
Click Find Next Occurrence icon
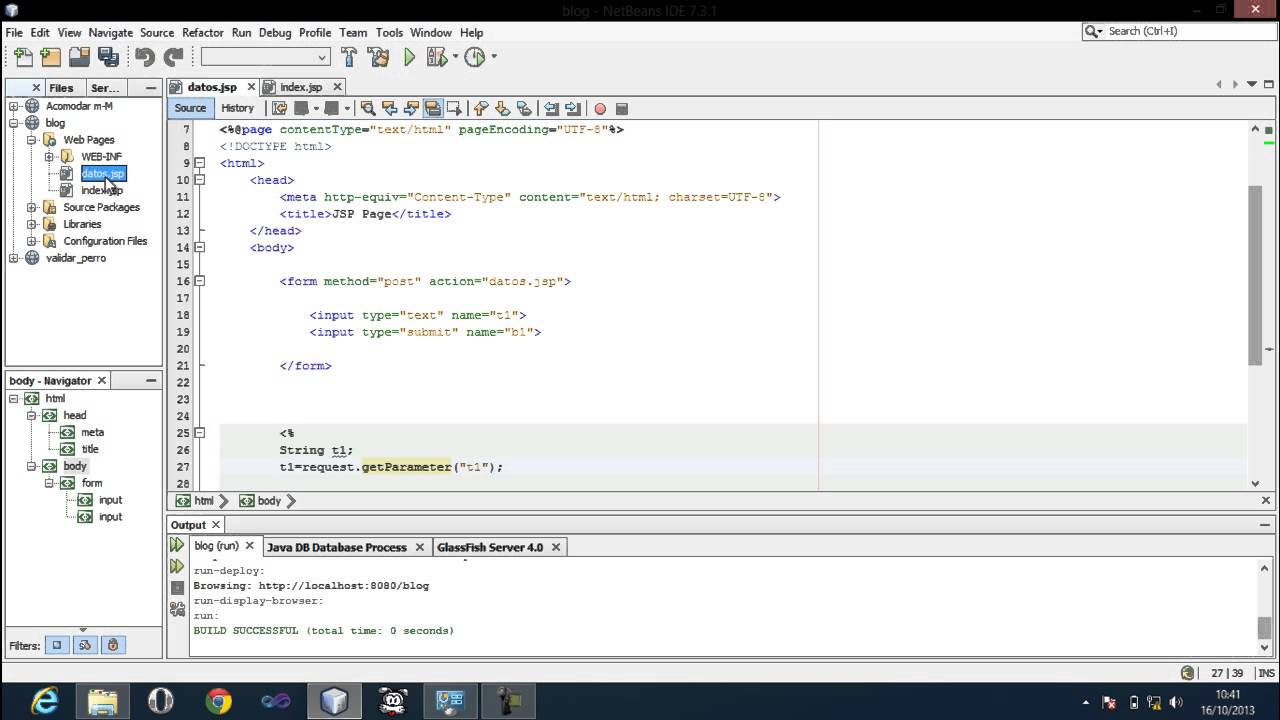coord(411,108)
